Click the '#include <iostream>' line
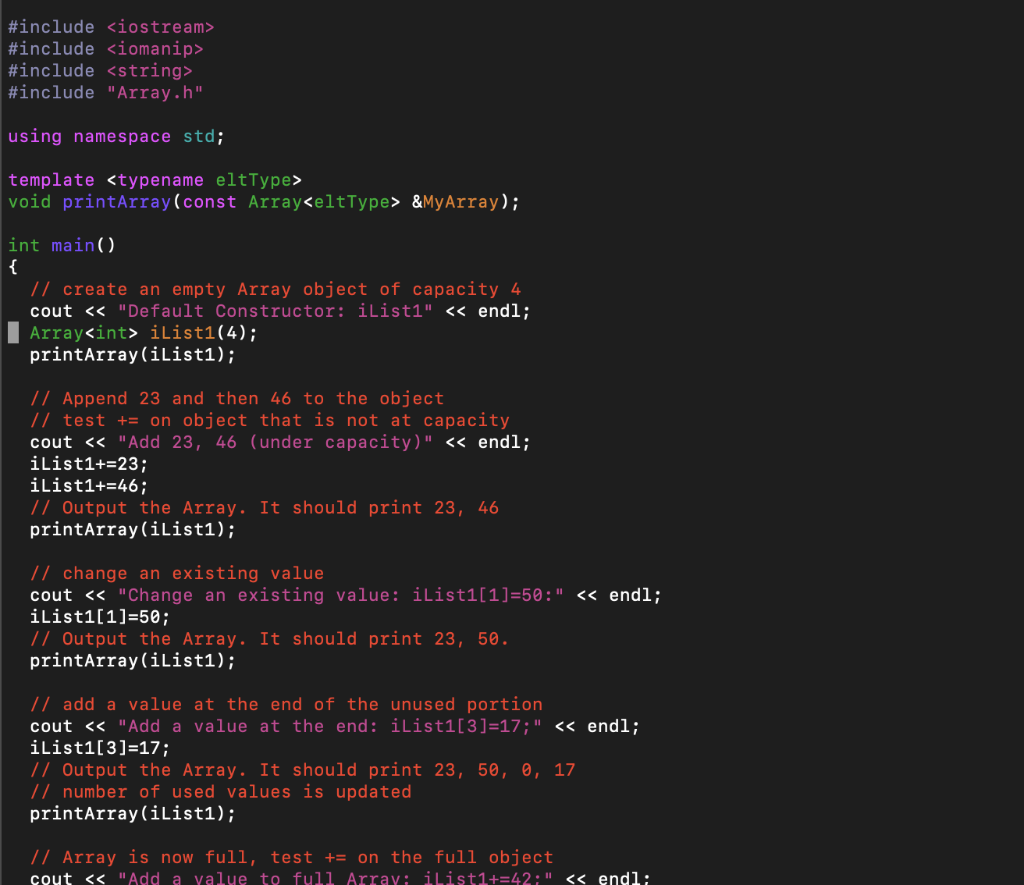This screenshot has width=1024, height=885. [111, 27]
